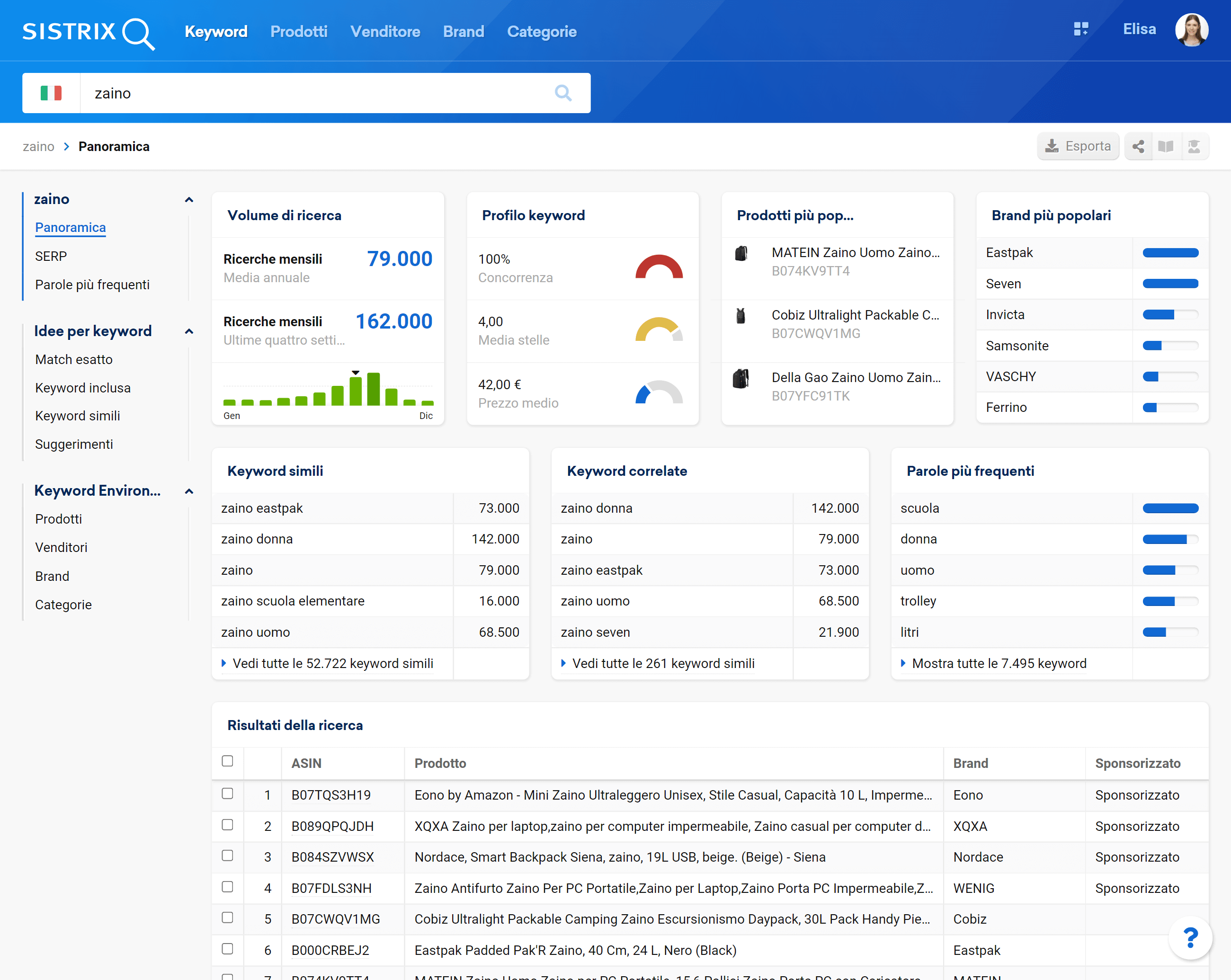Click zaino eastpak in Keyword simili
Viewport: 1231px width, 980px height.
(261, 508)
